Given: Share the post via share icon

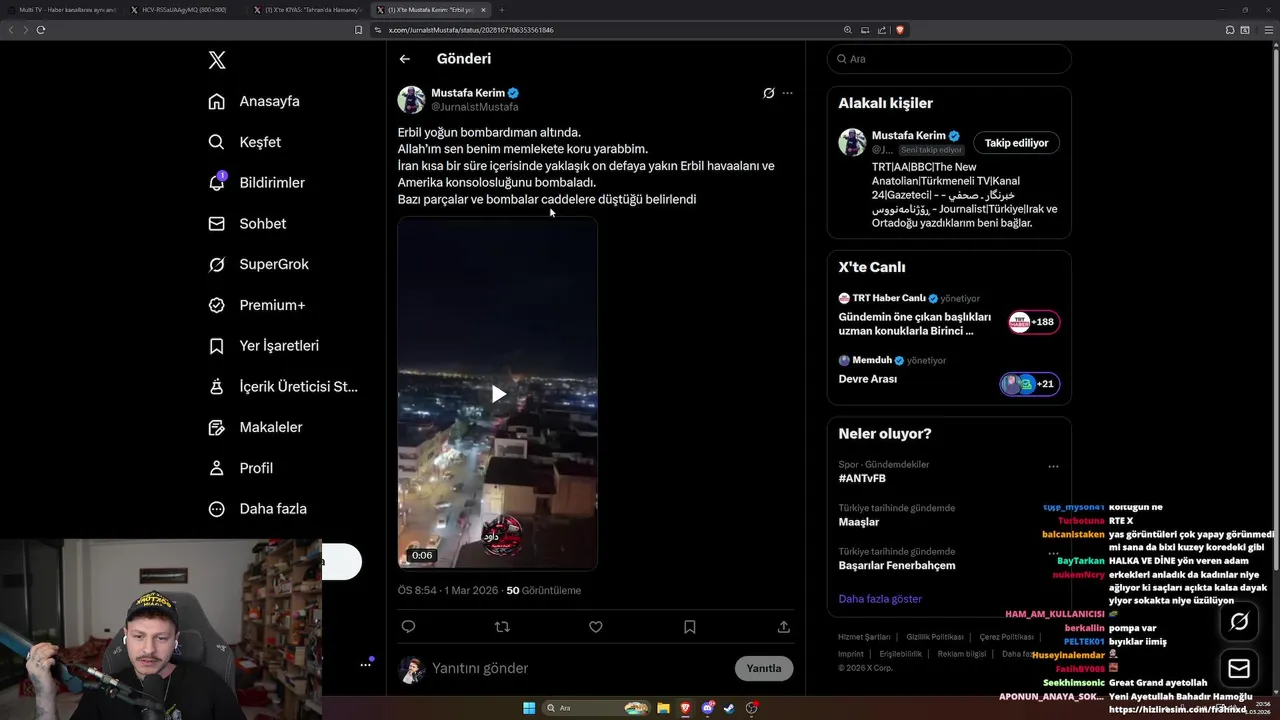Looking at the screenshot, I should pos(783,627).
